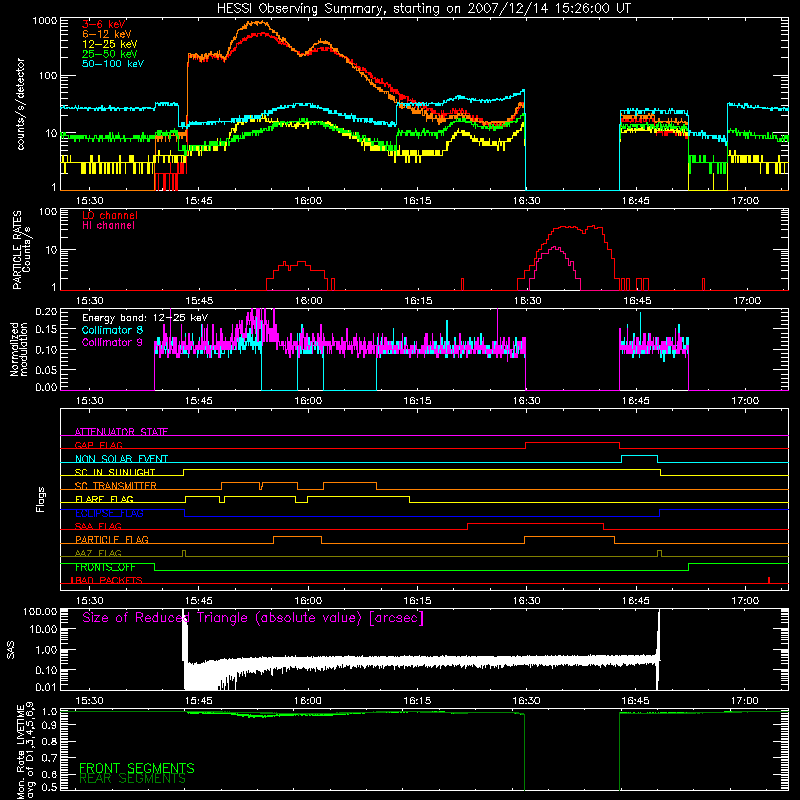Viewport: 800px width, 800px height.
Task: Click the counts/s/detector axis label
Action: (x=20, y=104)
